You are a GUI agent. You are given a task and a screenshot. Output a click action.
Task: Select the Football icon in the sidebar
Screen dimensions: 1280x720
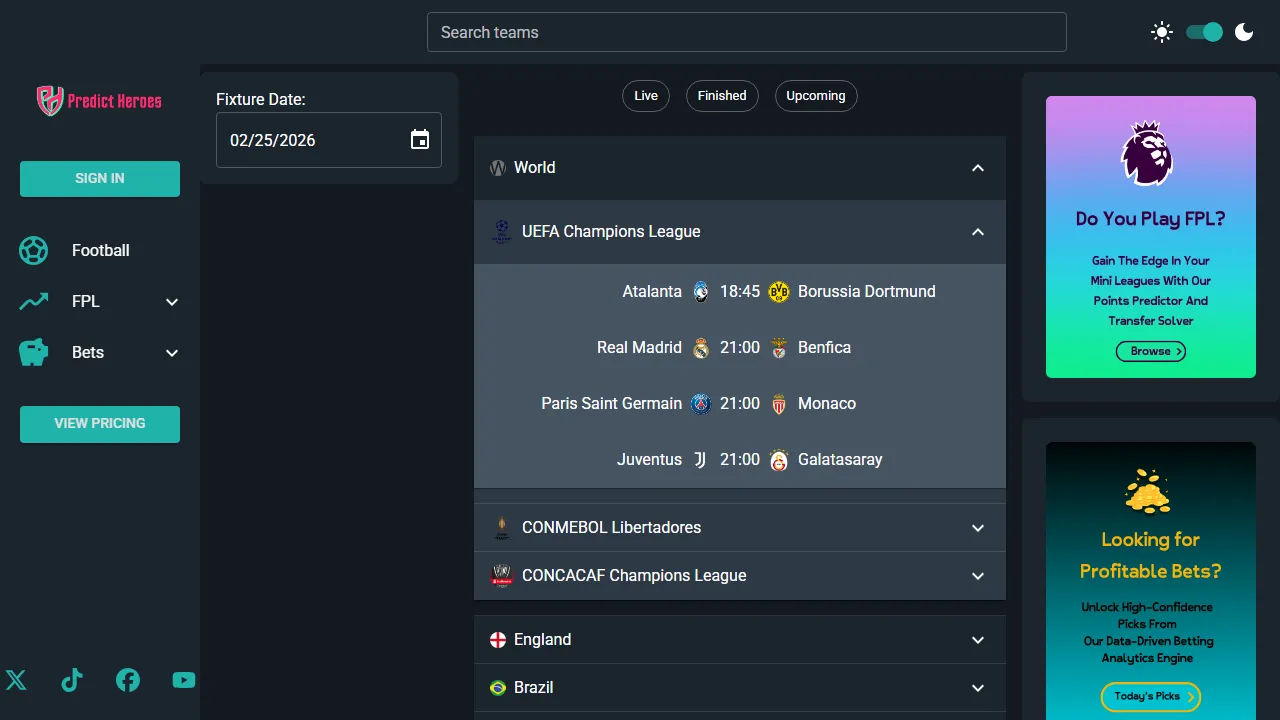[33, 250]
